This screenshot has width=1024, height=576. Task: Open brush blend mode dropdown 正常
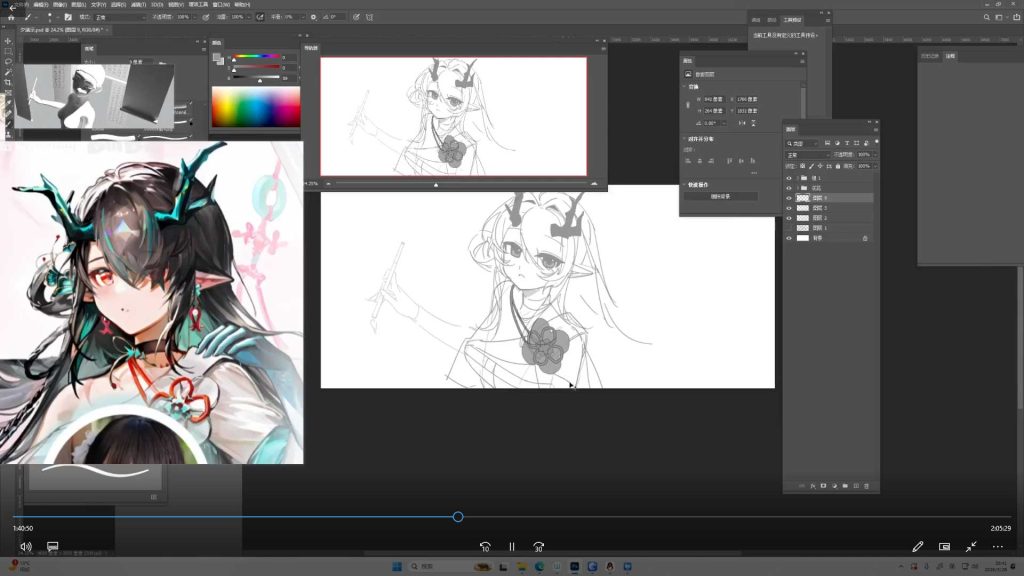(x=119, y=17)
